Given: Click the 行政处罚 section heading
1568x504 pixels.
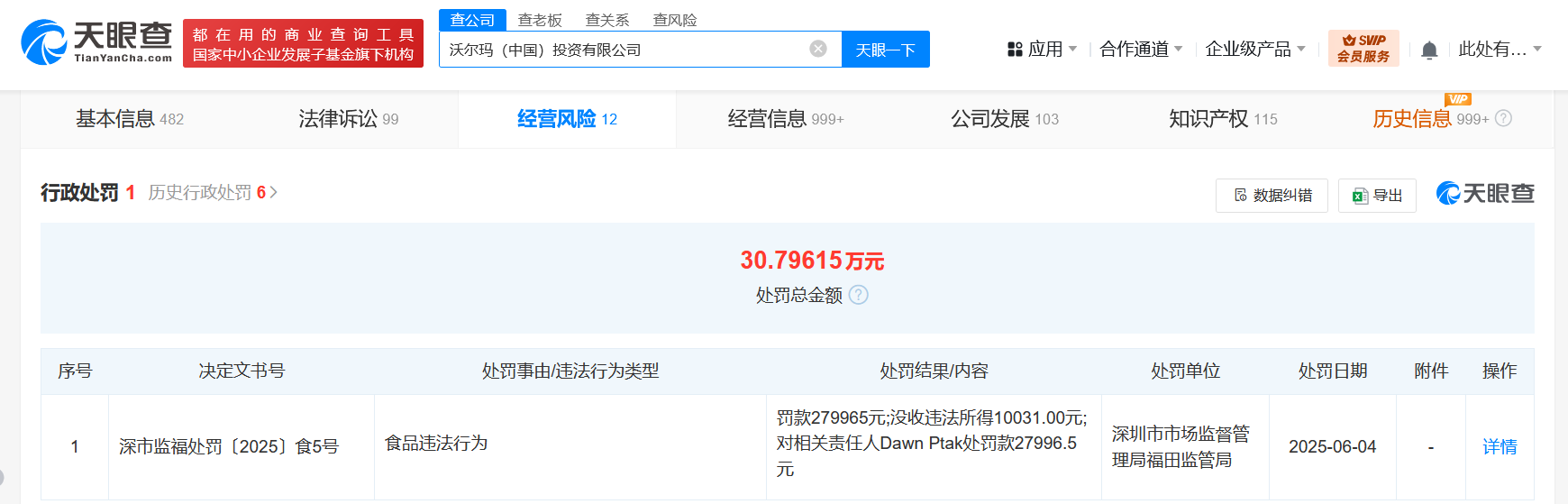Looking at the screenshot, I should click(79, 192).
